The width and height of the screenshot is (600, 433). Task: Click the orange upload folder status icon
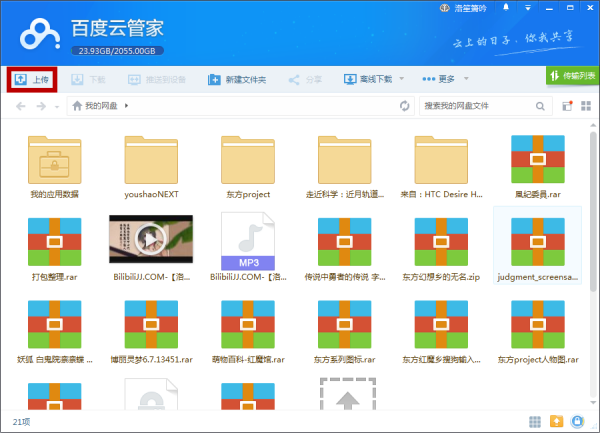[556, 421]
